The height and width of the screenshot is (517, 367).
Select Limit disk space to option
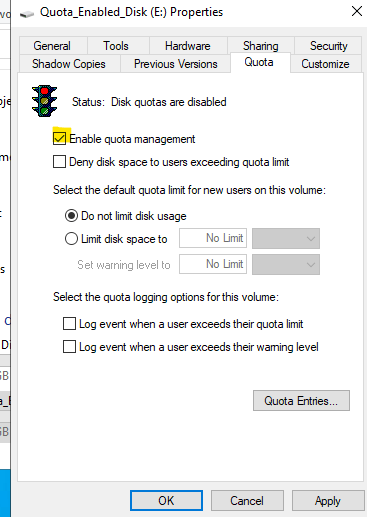coord(71,239)
